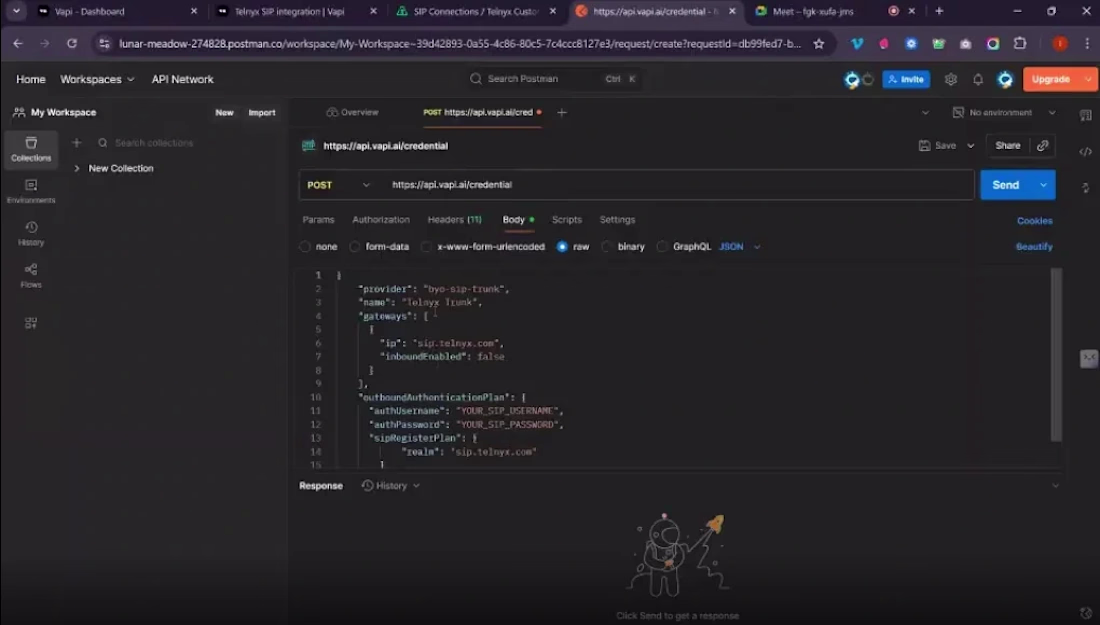Add a new collection with plus icon
The image size is (1100, 625).
pyautogui.click(x=76, y=142)
